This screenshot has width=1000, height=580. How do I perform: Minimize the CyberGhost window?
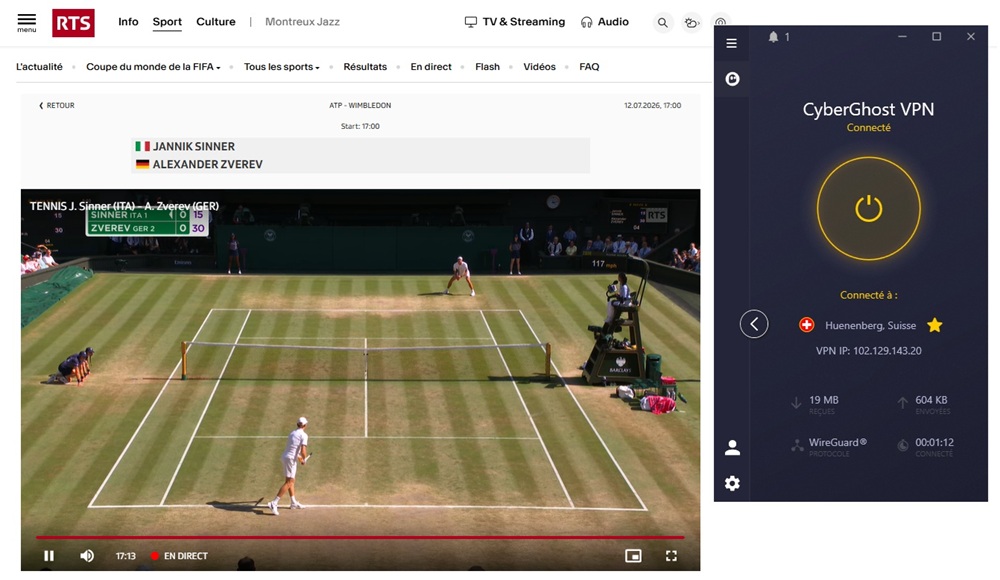tap(902, 36)
